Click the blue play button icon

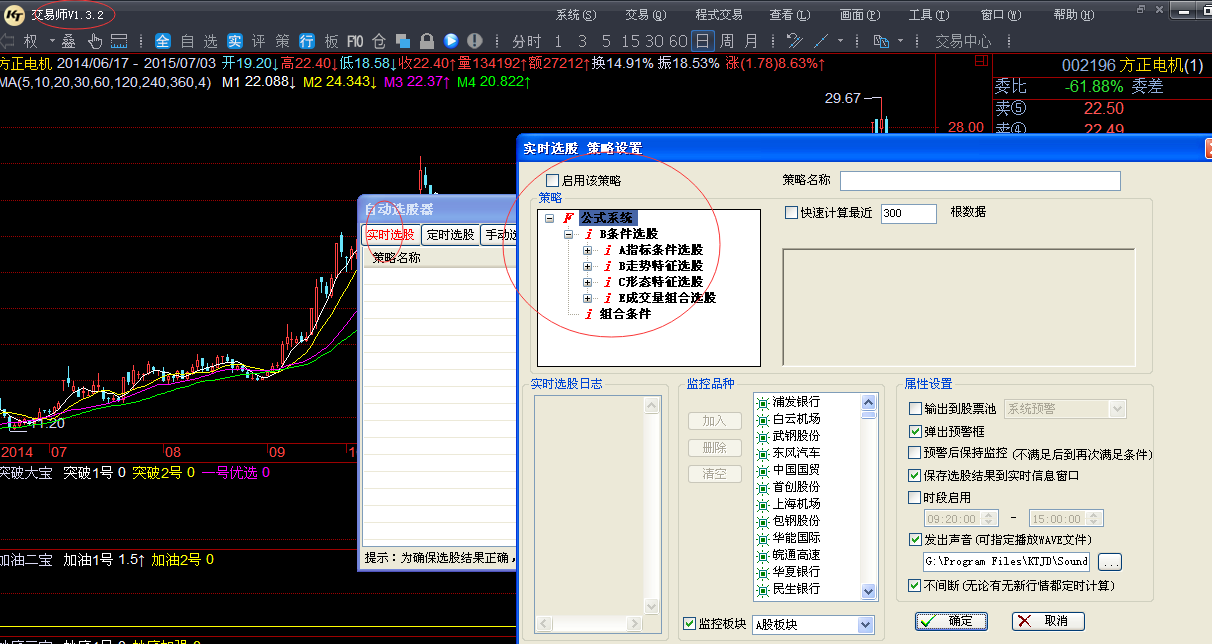451,41
